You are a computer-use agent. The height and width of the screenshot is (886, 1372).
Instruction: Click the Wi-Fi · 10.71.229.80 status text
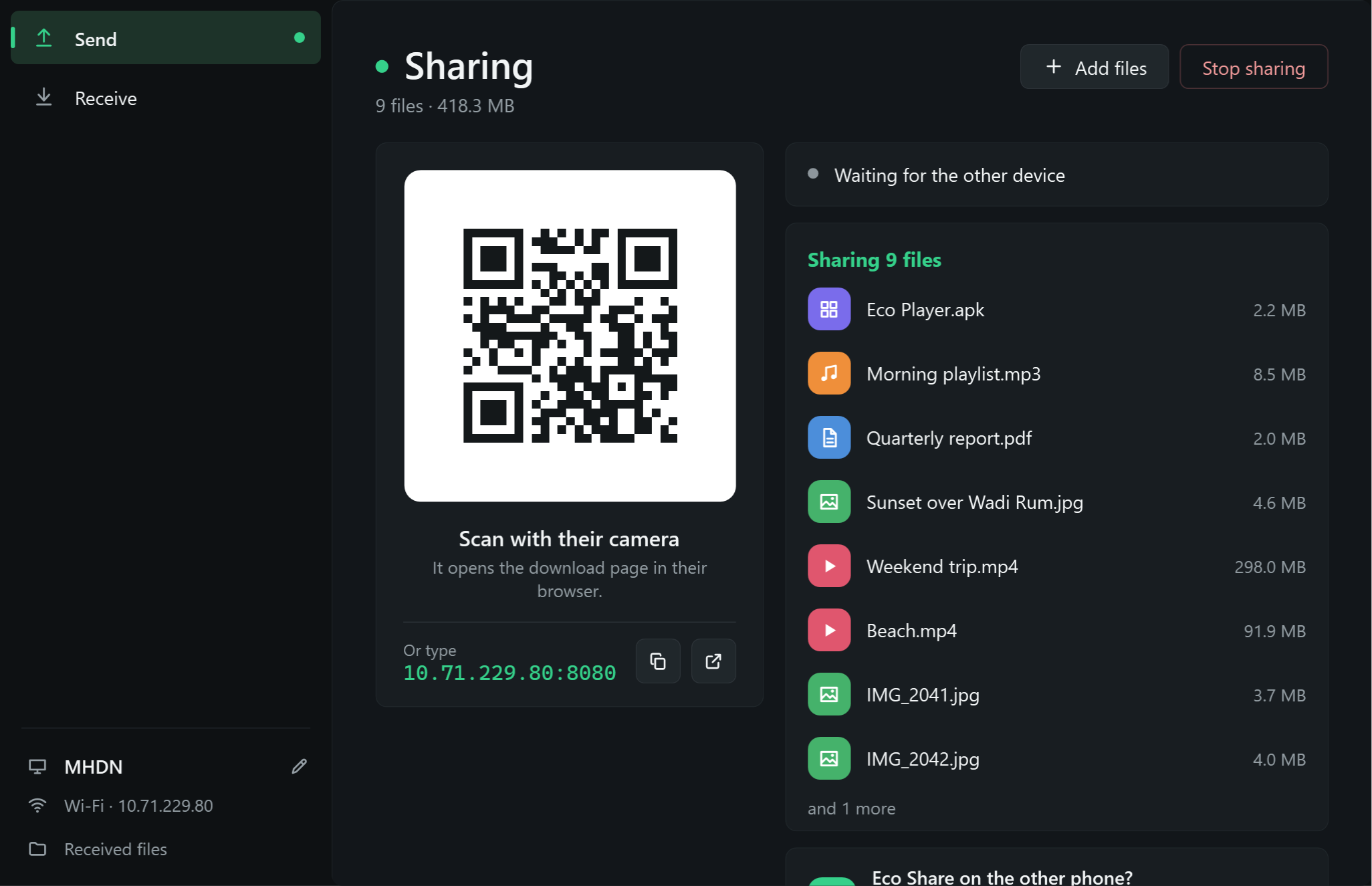pos(138,806)
